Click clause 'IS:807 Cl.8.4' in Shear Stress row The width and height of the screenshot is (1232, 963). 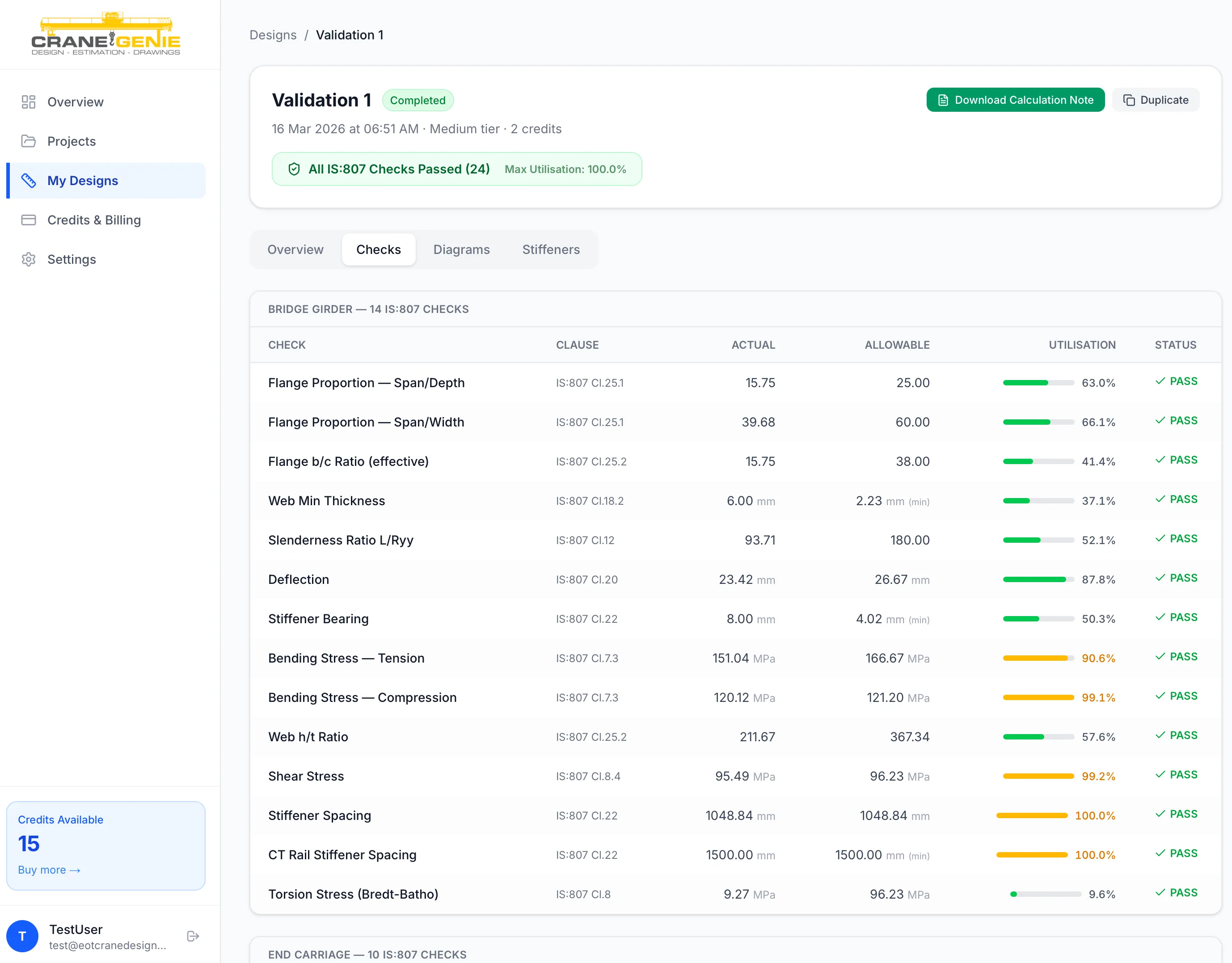pos(588,776)
